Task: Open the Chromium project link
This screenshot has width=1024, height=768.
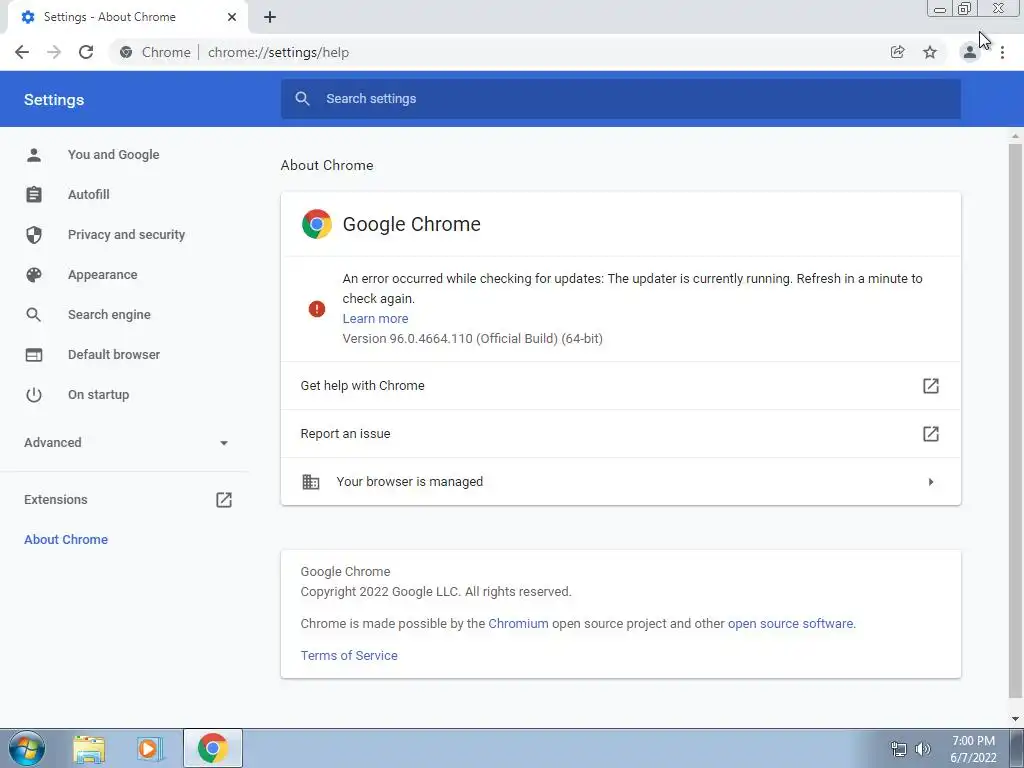Action: 519,624
